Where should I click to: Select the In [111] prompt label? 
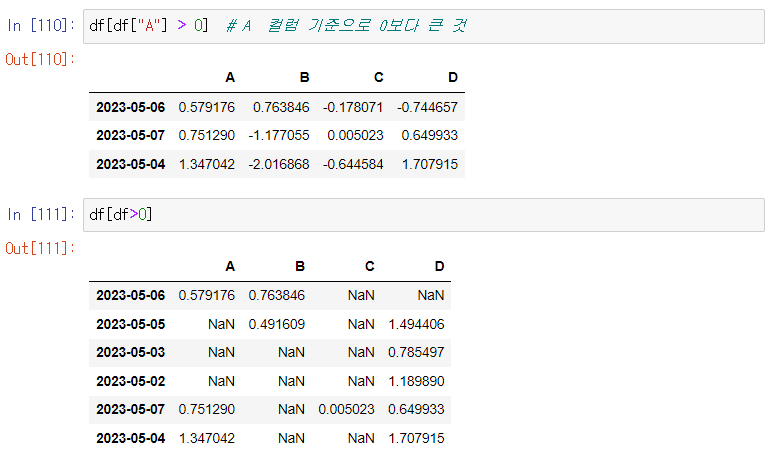pyautogui.click(x=41, y=214)
